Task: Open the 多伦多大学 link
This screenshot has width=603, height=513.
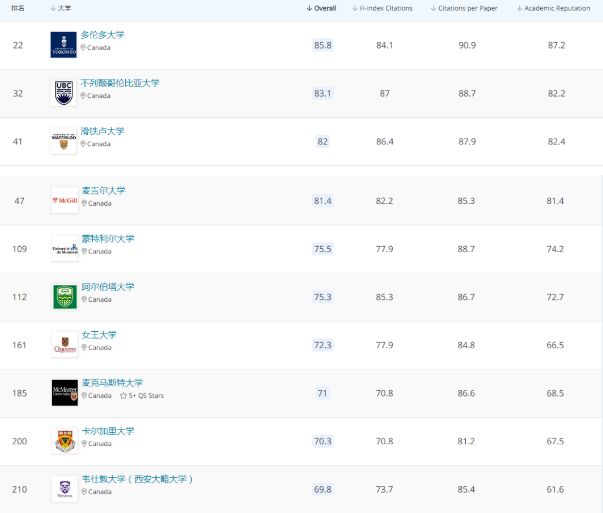Action: pos(102,35)
